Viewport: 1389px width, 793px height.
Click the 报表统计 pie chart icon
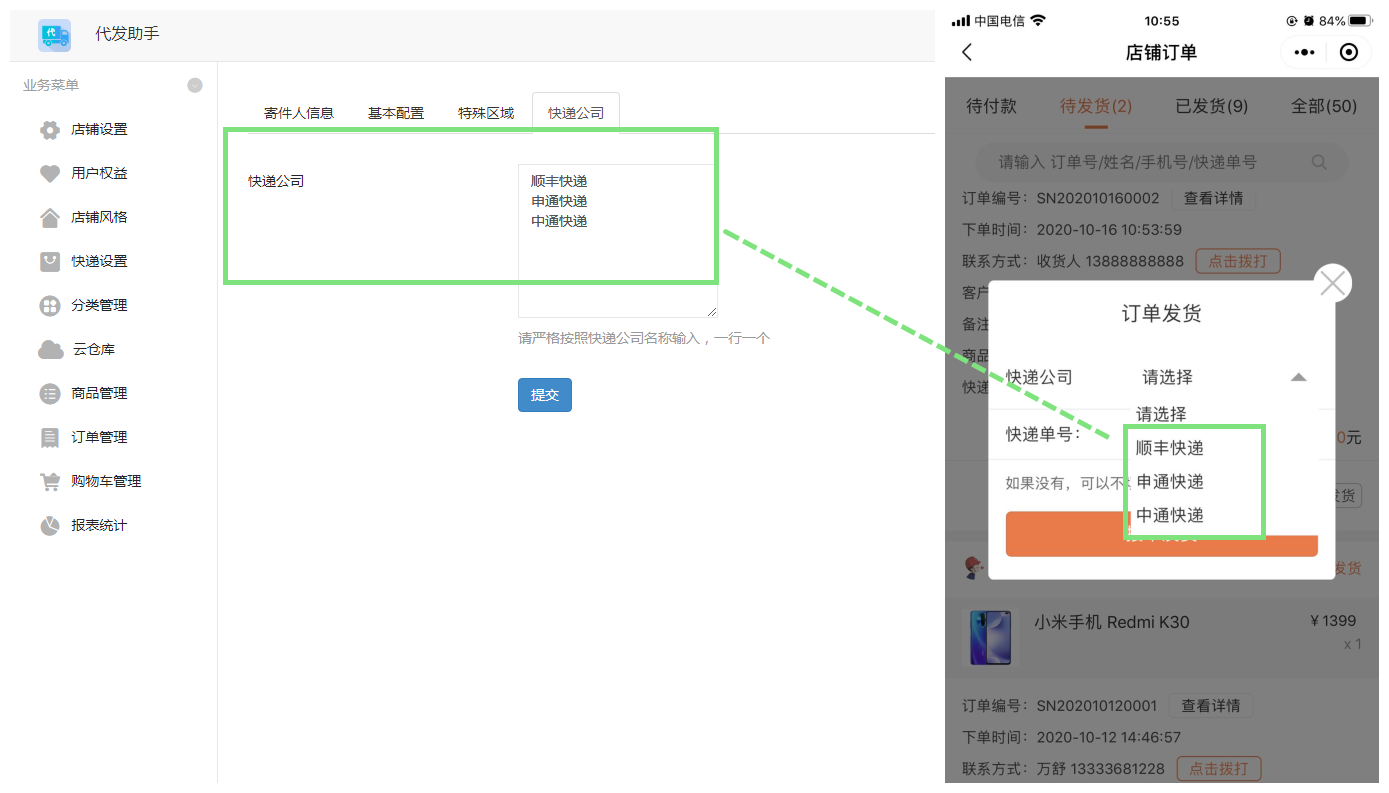coord(50,526)
